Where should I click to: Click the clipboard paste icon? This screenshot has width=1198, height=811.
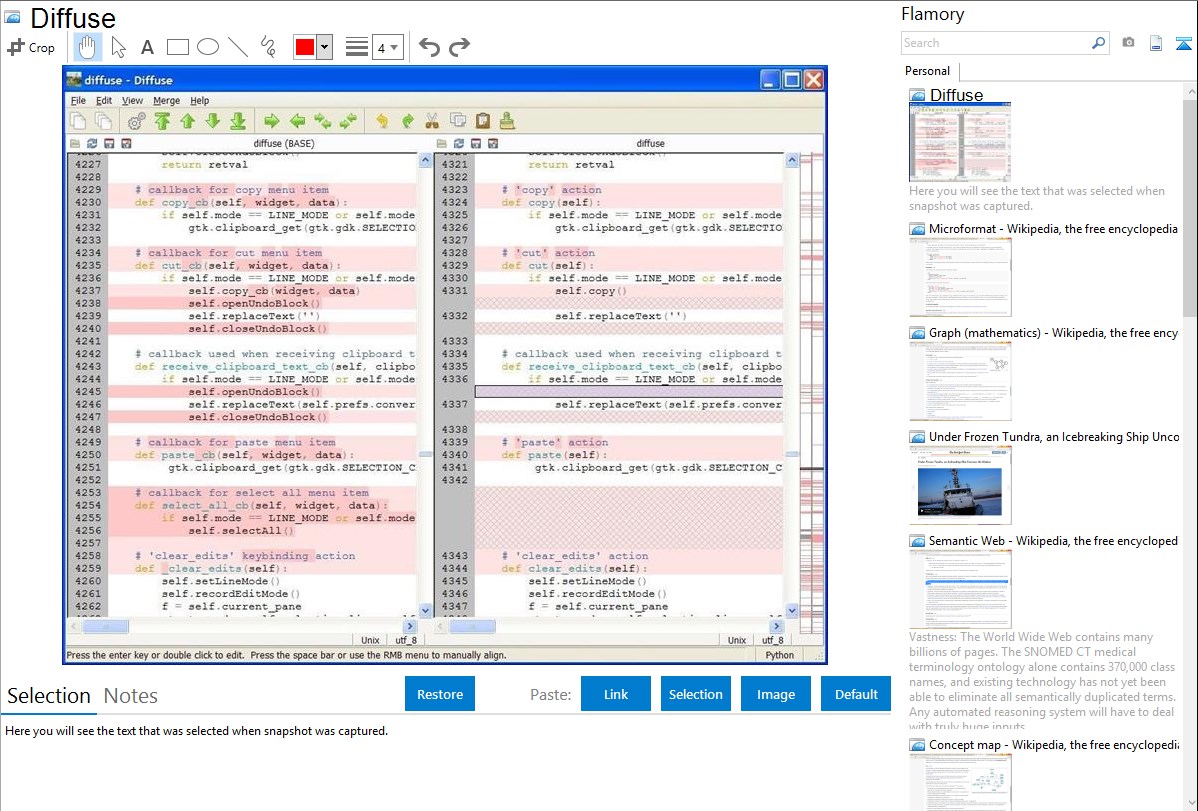point(483,121)
